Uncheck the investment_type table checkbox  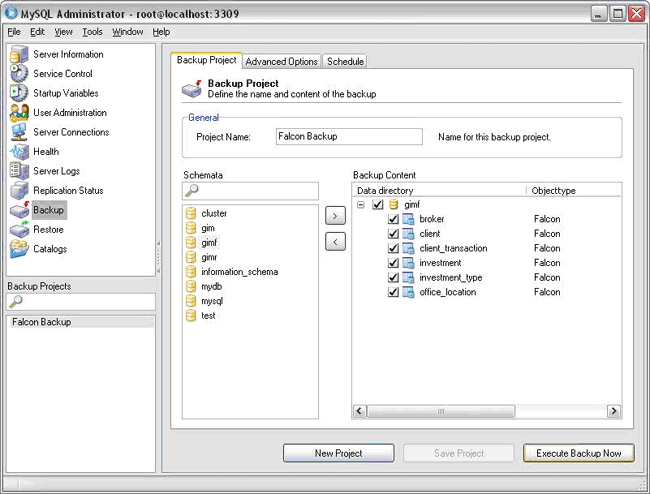point(393,278)
